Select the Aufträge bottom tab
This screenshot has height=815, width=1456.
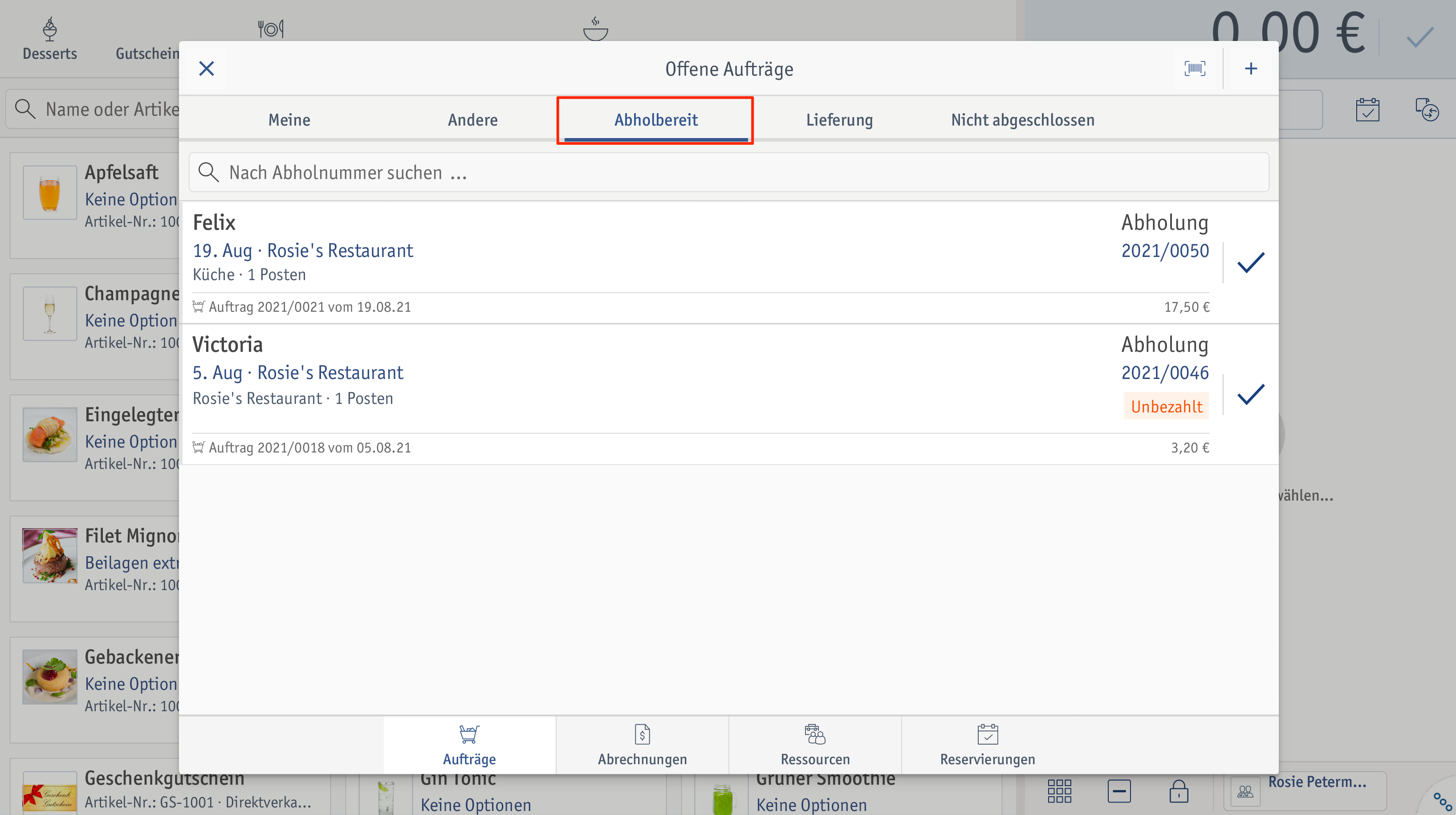469,746
